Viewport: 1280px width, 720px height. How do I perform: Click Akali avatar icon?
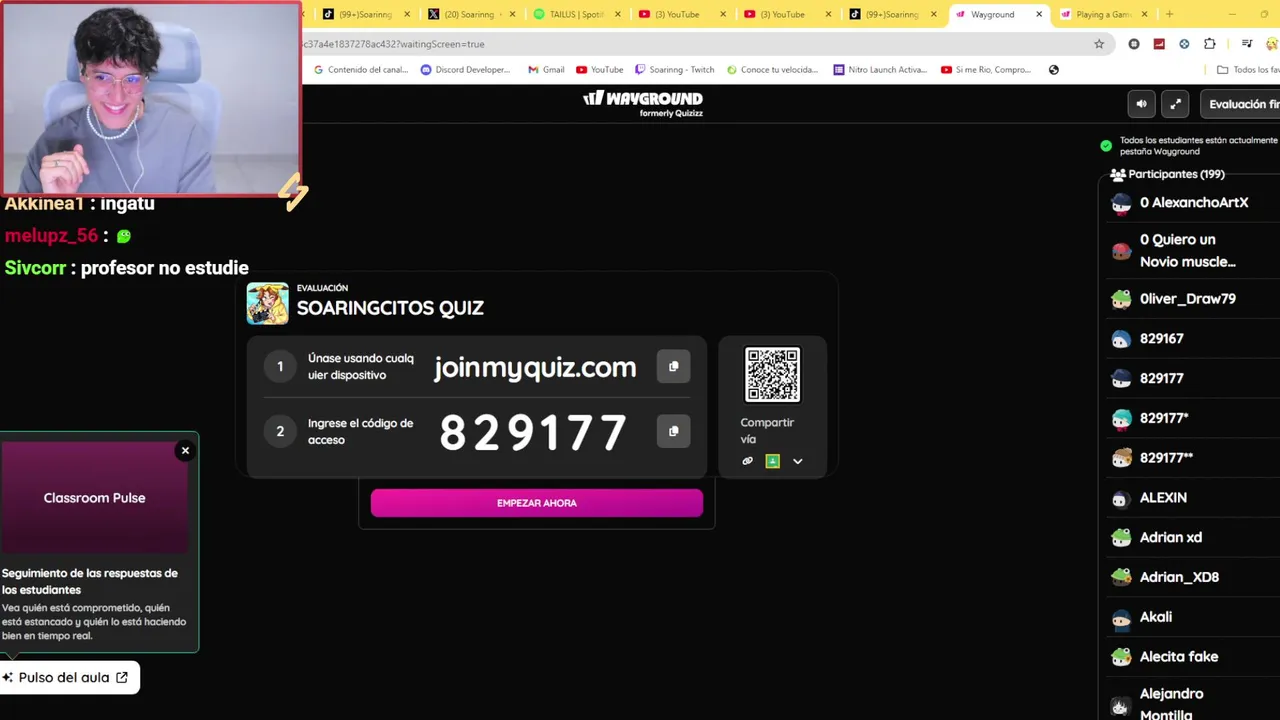1121,618
